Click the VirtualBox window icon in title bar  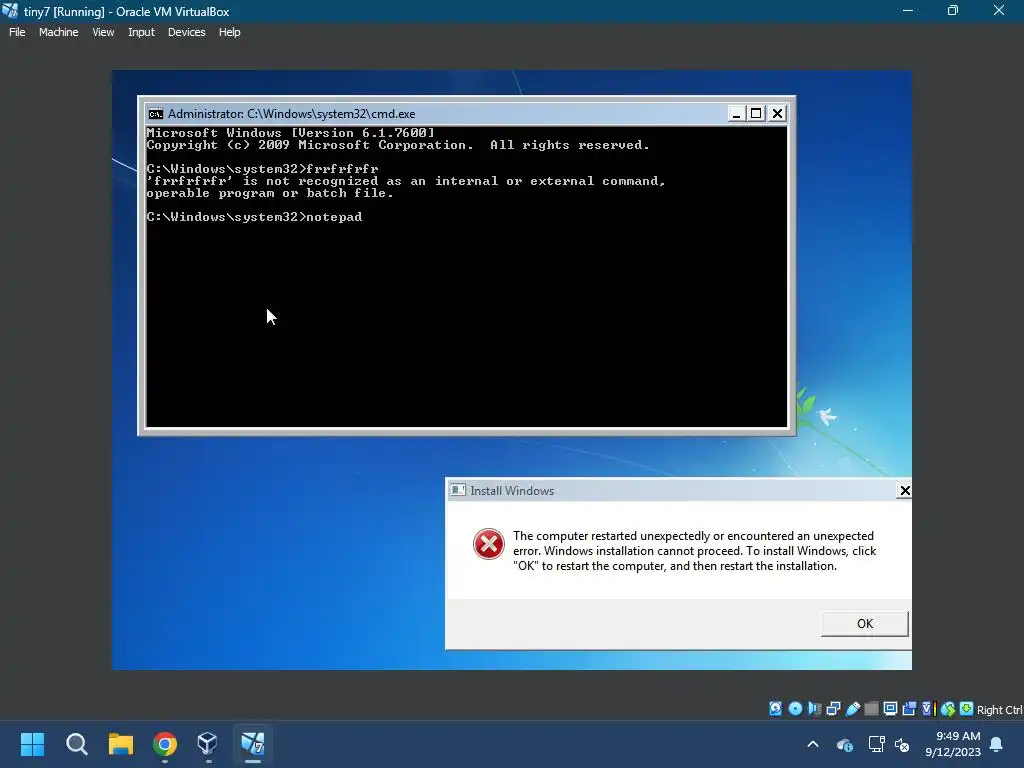pos(10,11)
